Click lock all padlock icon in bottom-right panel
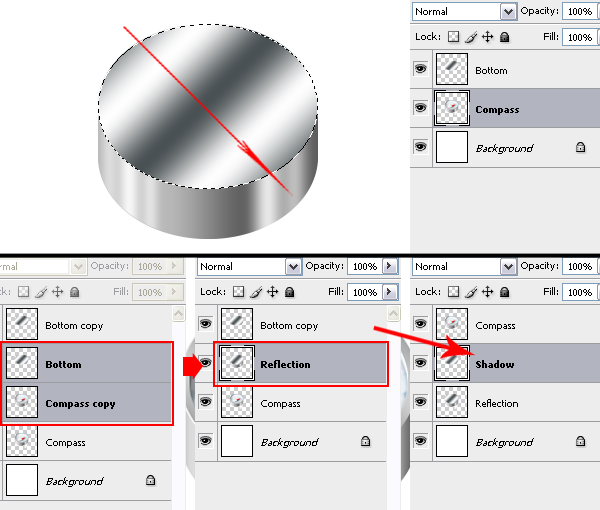 pyautogui.click(x=504, y=292)
